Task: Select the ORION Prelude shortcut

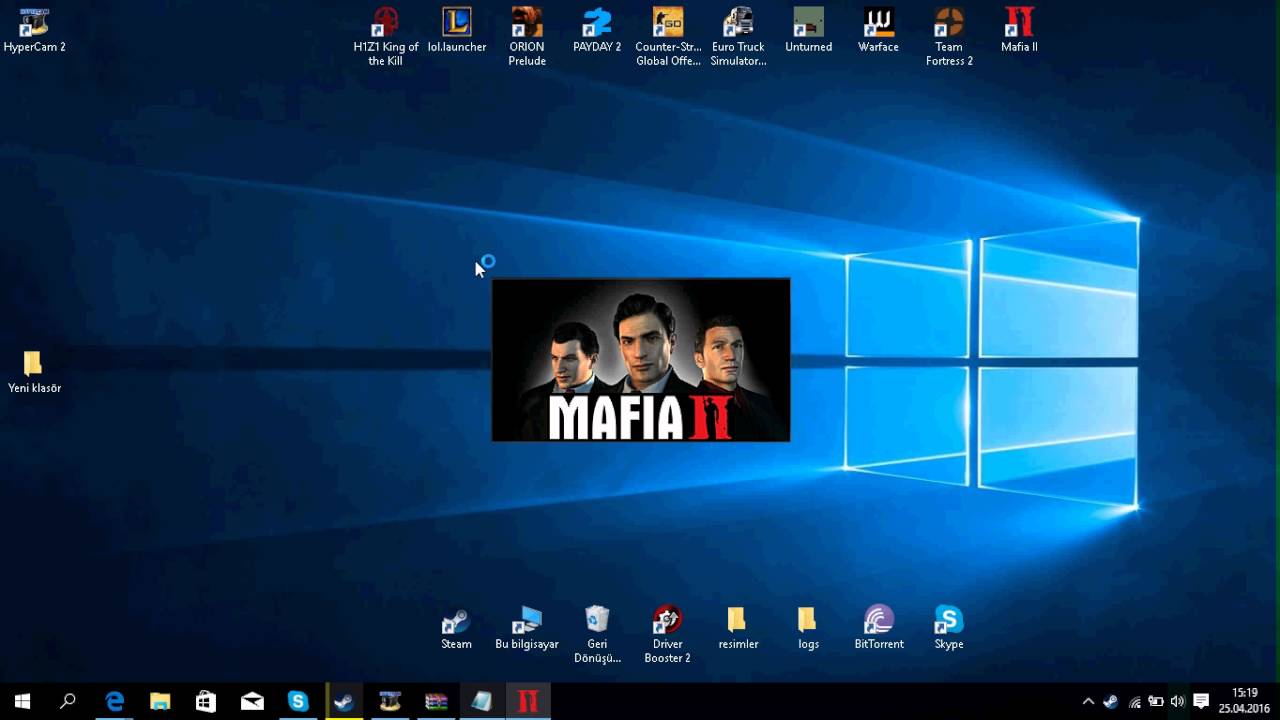Action: pyautogui.click(x=527, y=37)
